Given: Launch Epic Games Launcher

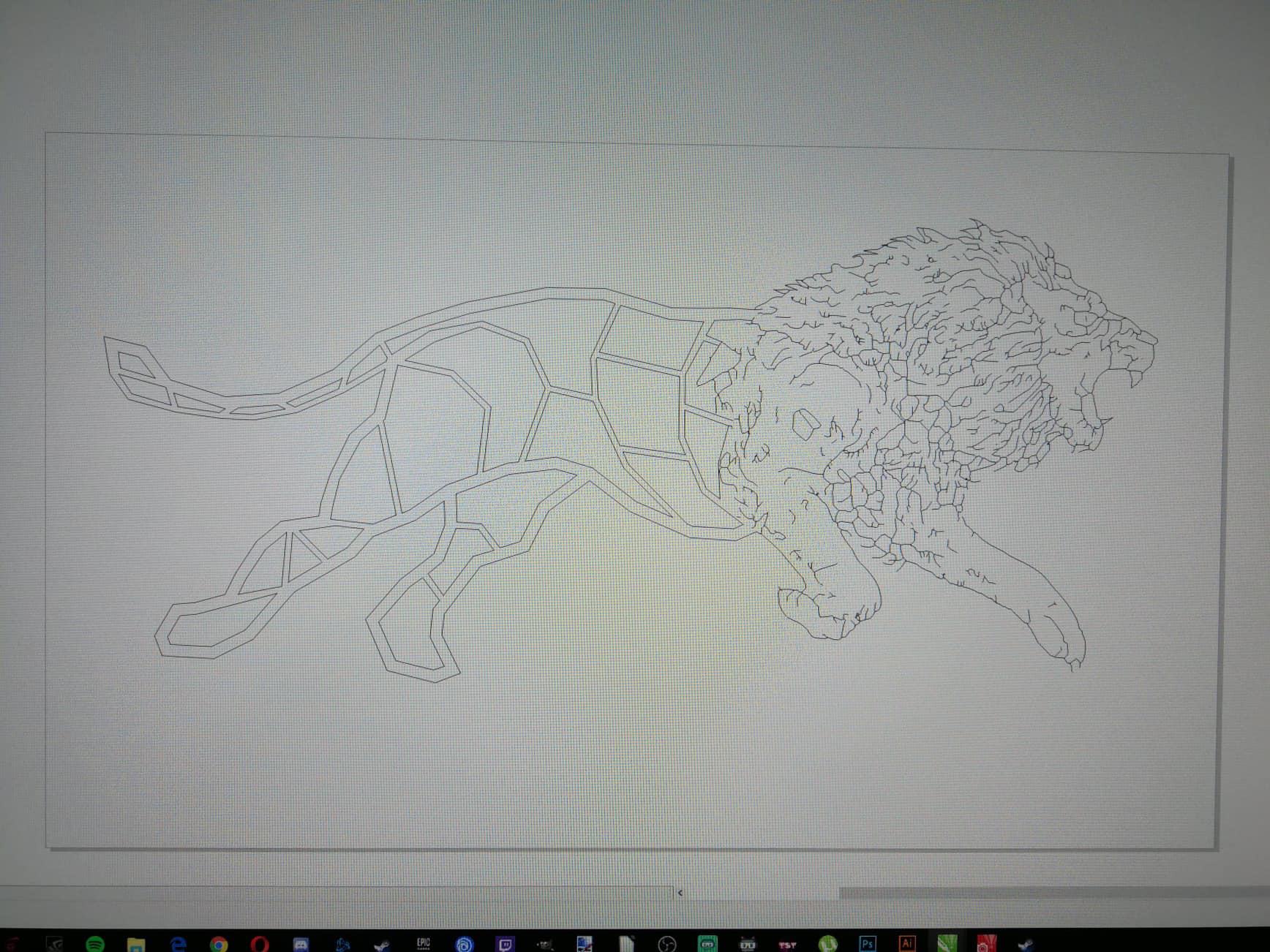Looking at the screenshot, I should click(423, 944).
